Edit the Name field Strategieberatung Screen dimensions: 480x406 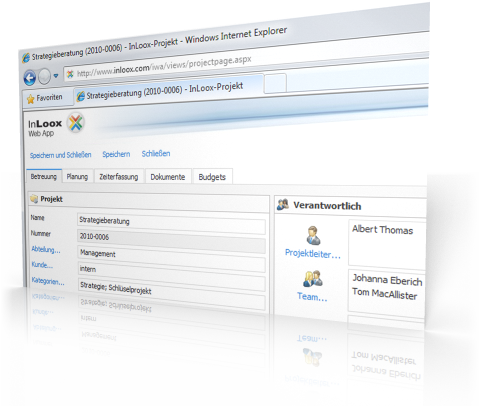click(171, 224)
